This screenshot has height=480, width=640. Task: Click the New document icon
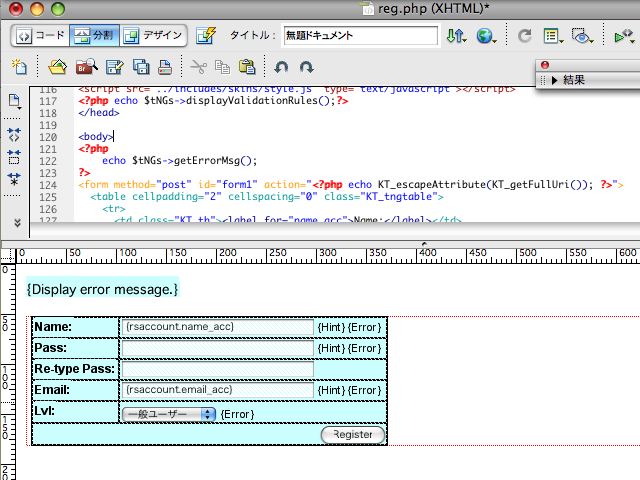tap(19, 67)
